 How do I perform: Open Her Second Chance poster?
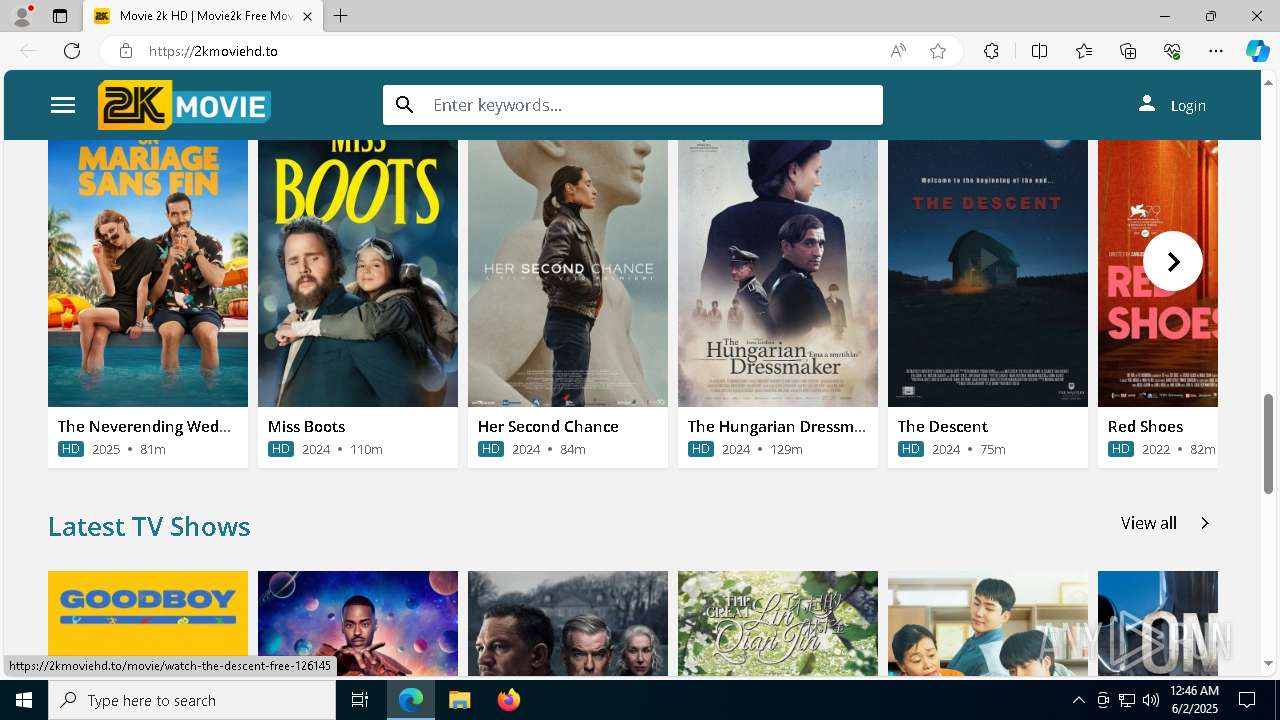tap(568, 273)
